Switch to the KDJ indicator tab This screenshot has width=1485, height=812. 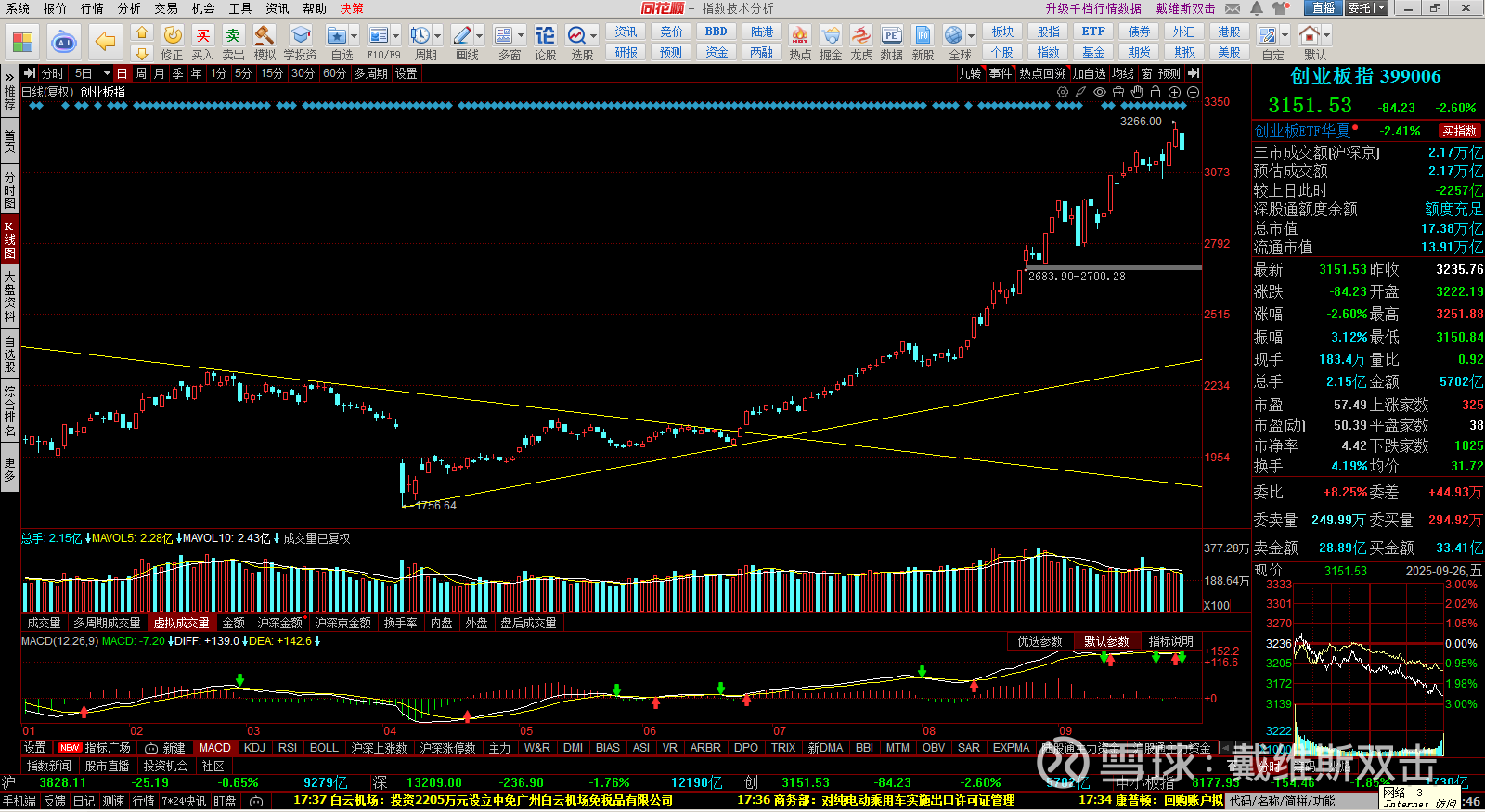254,748
